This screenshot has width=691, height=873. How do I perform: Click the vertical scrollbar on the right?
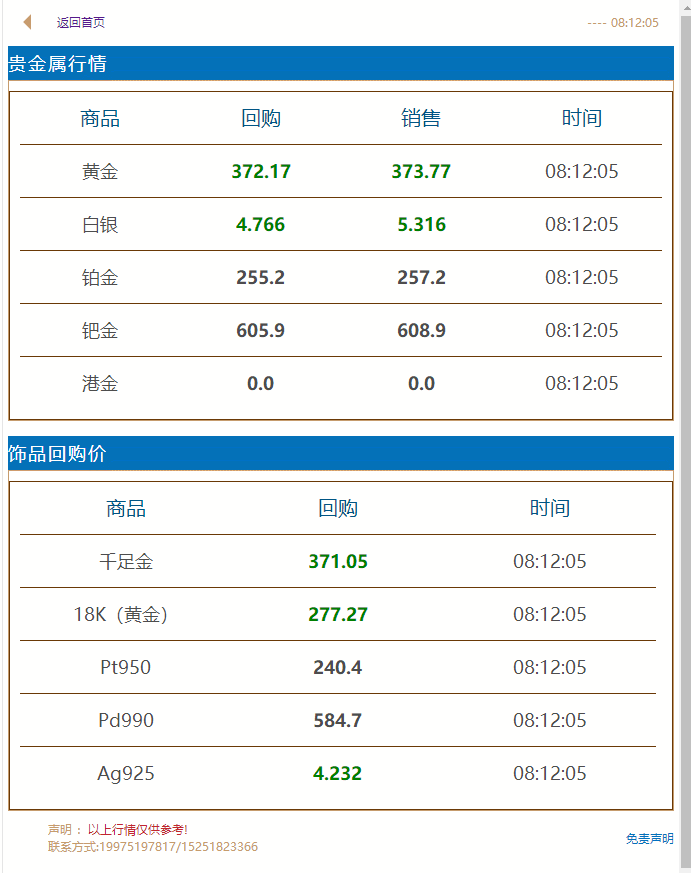click(685, 400)
